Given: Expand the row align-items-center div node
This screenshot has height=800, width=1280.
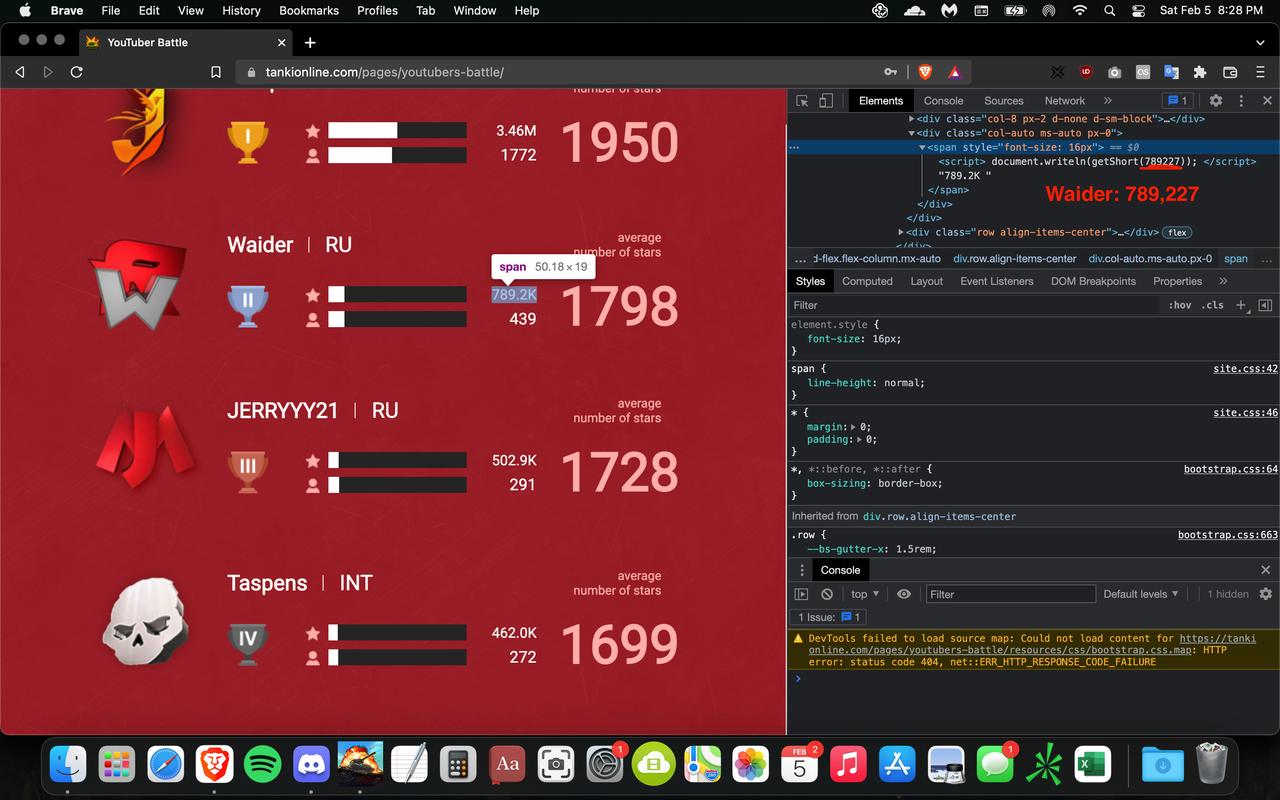Looking at the screenshot, I should pos(901,232).
